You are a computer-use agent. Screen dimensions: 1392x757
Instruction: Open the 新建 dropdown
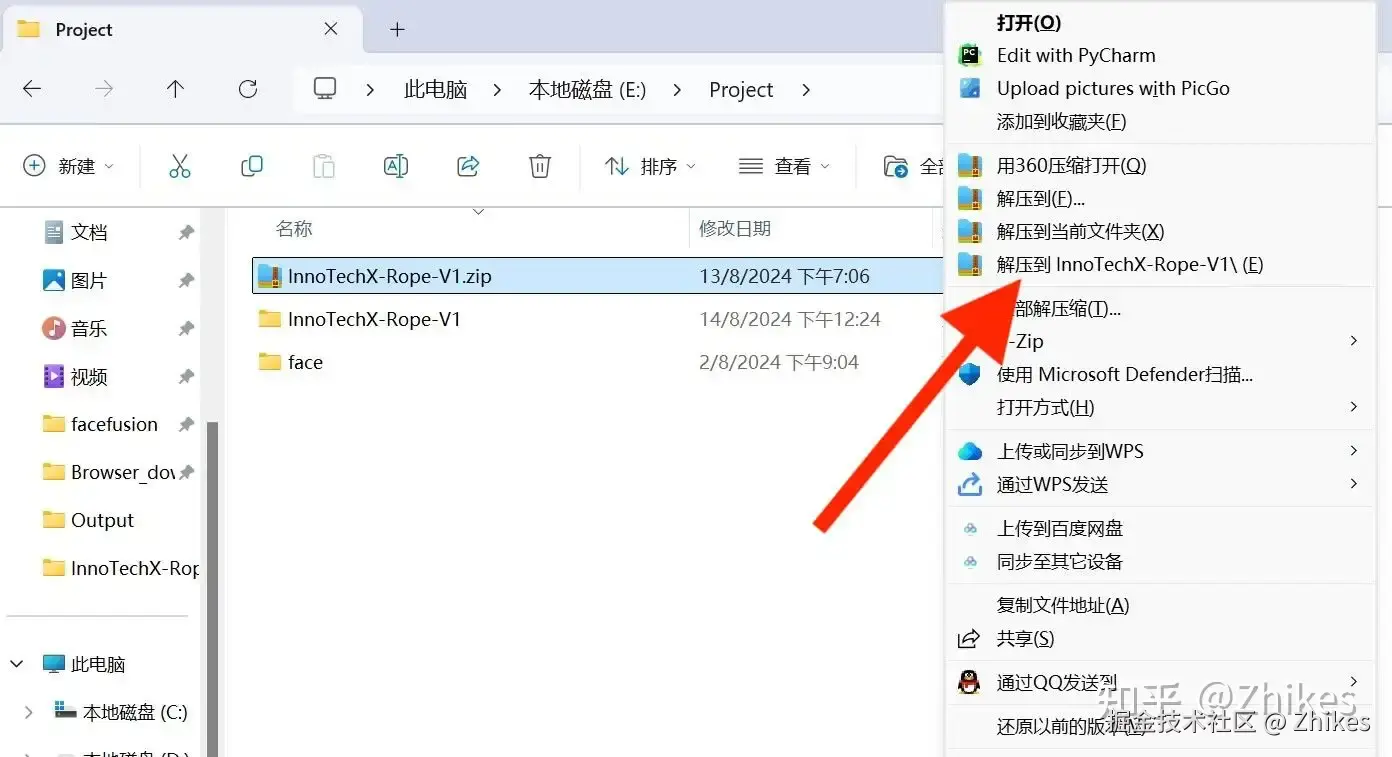68,166
